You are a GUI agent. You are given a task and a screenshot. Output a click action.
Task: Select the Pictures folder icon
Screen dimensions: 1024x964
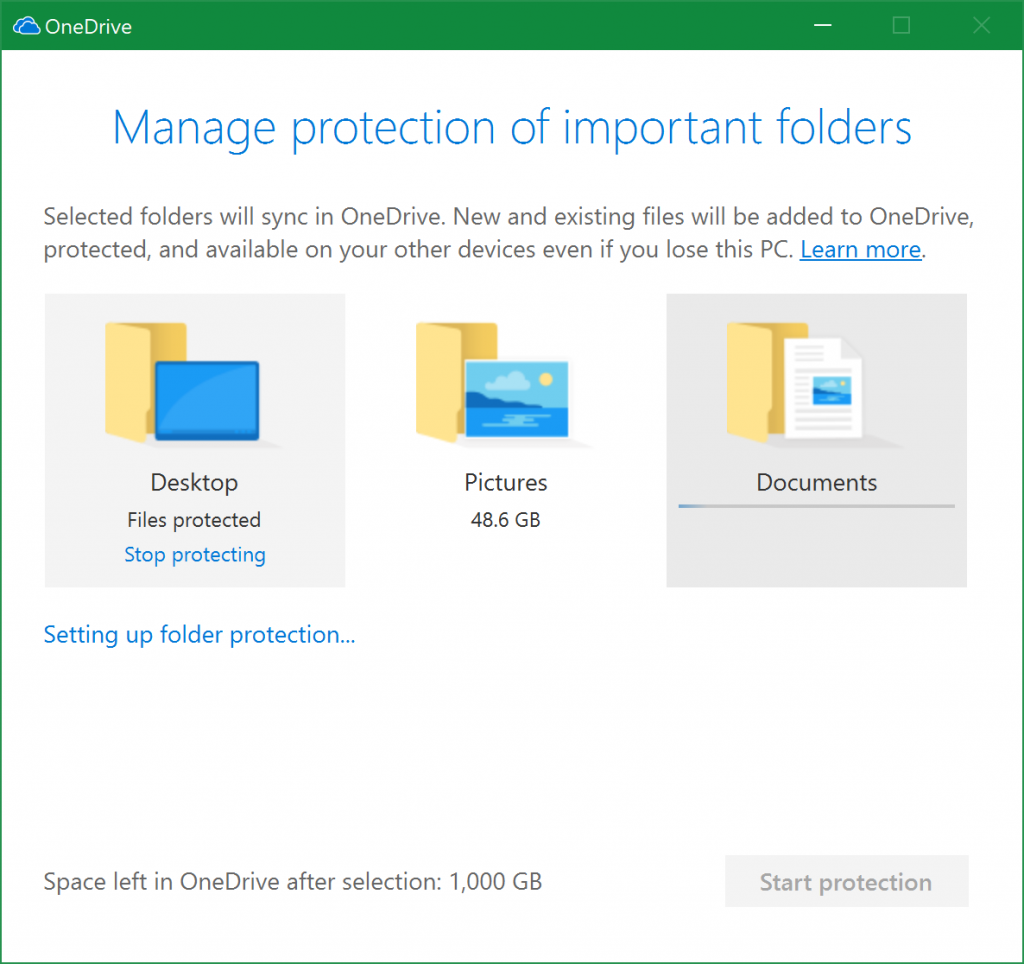494,382
